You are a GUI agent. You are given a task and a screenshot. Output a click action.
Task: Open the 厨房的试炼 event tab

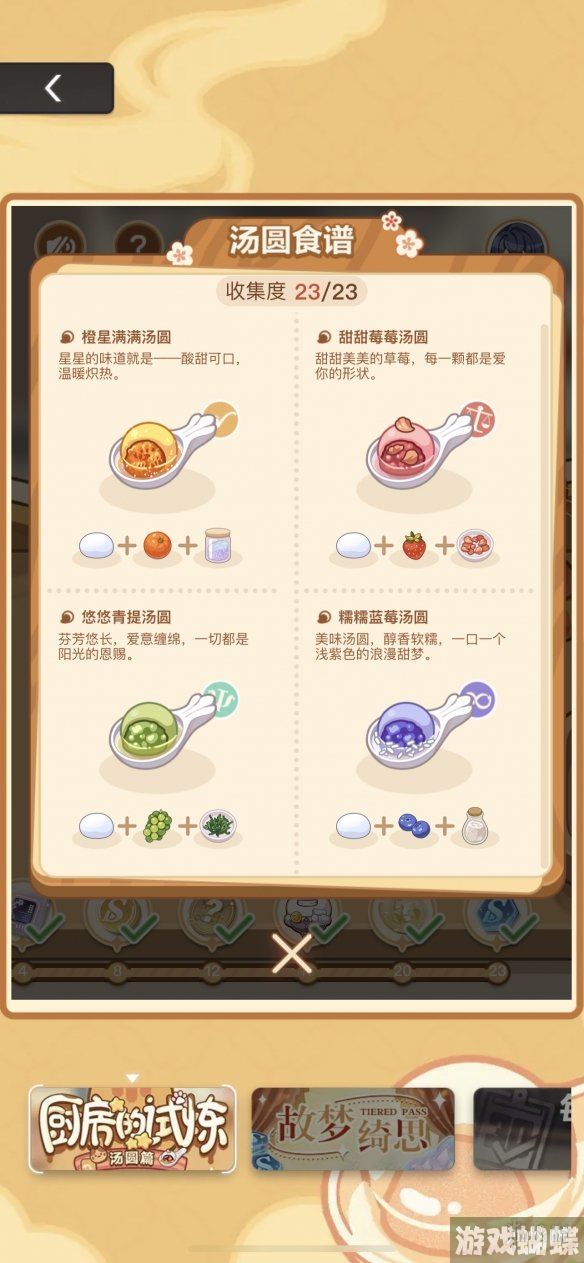click(x=132, y=1129)
